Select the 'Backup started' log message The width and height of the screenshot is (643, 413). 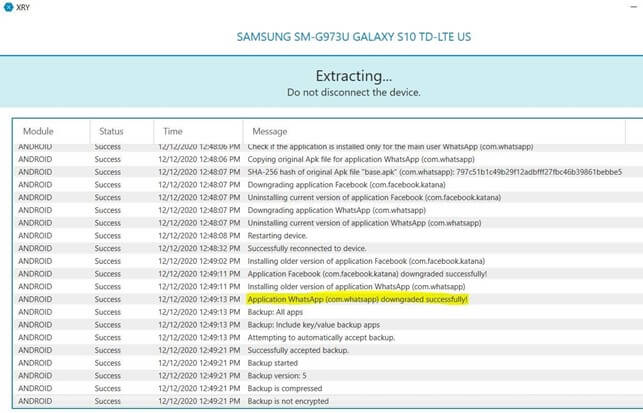click(272, 363)
